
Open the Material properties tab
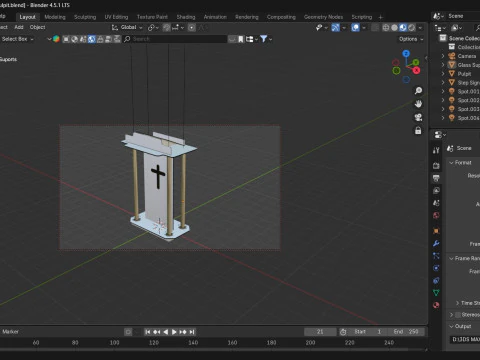click(x=436, y=305)
